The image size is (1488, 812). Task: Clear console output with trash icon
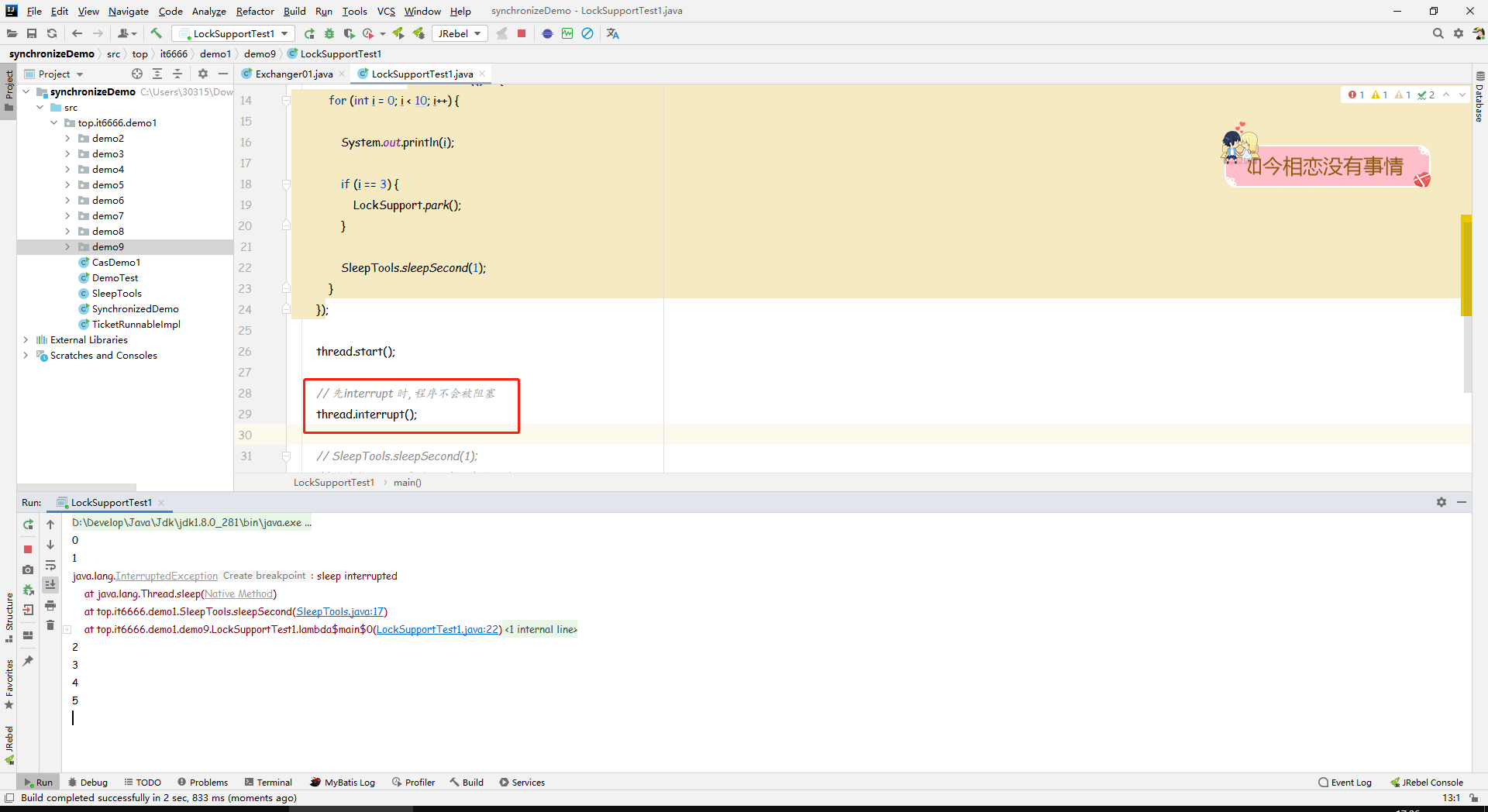click(50, 625)
